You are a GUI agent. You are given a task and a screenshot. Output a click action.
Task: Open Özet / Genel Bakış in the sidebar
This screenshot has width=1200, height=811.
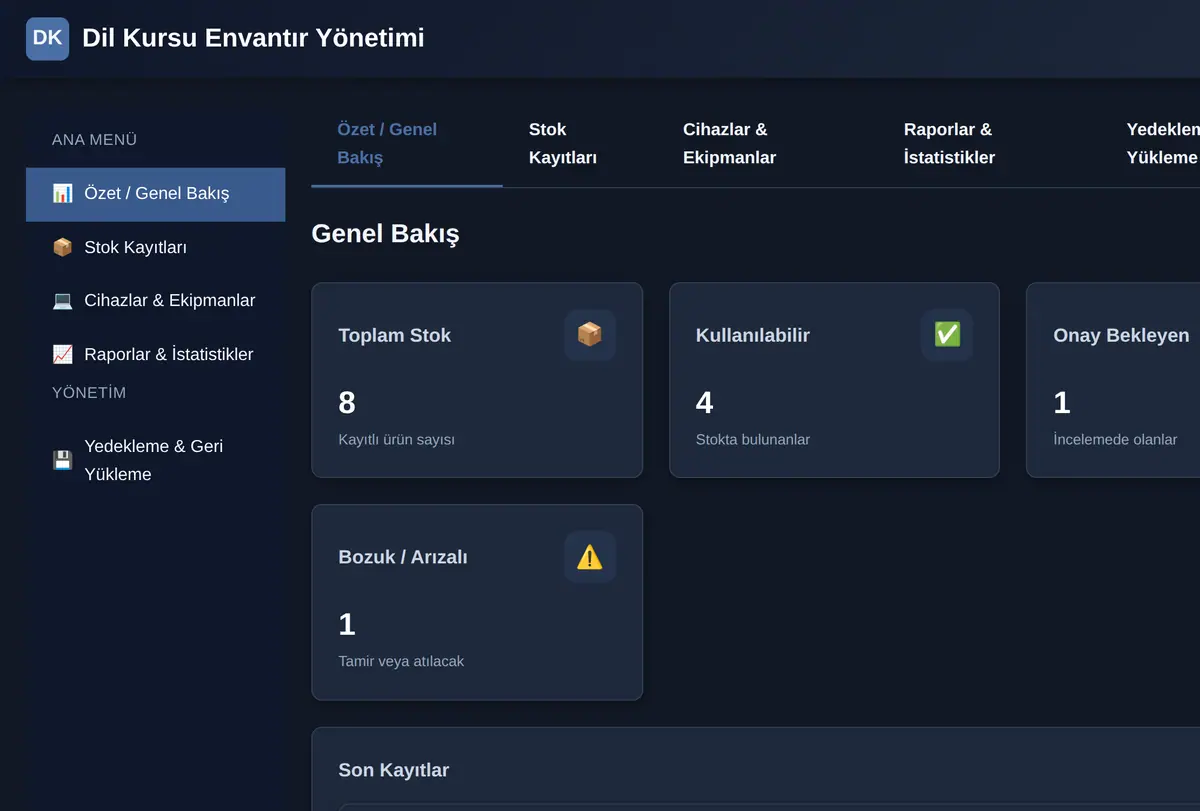point(156,194)
